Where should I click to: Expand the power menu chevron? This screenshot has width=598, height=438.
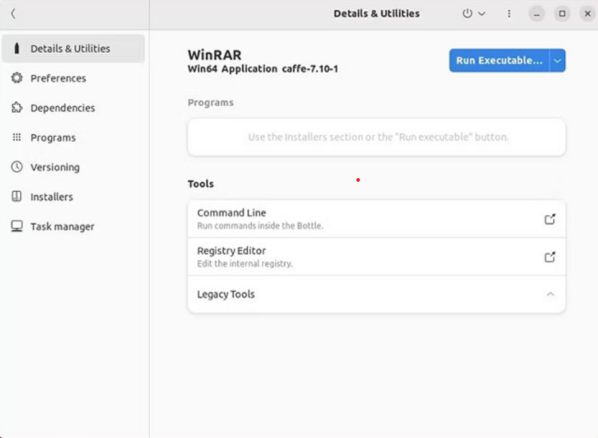[482, 14]
